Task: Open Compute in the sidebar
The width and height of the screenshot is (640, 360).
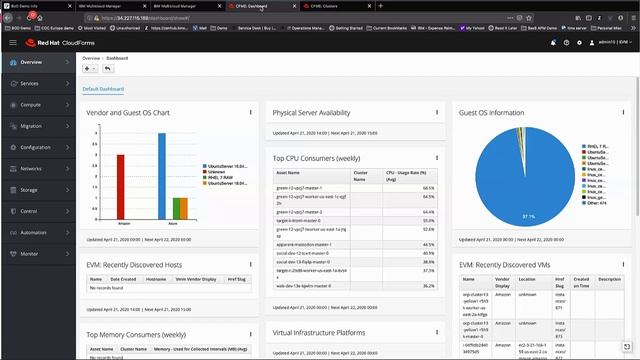Action: (x=39, y=105)
